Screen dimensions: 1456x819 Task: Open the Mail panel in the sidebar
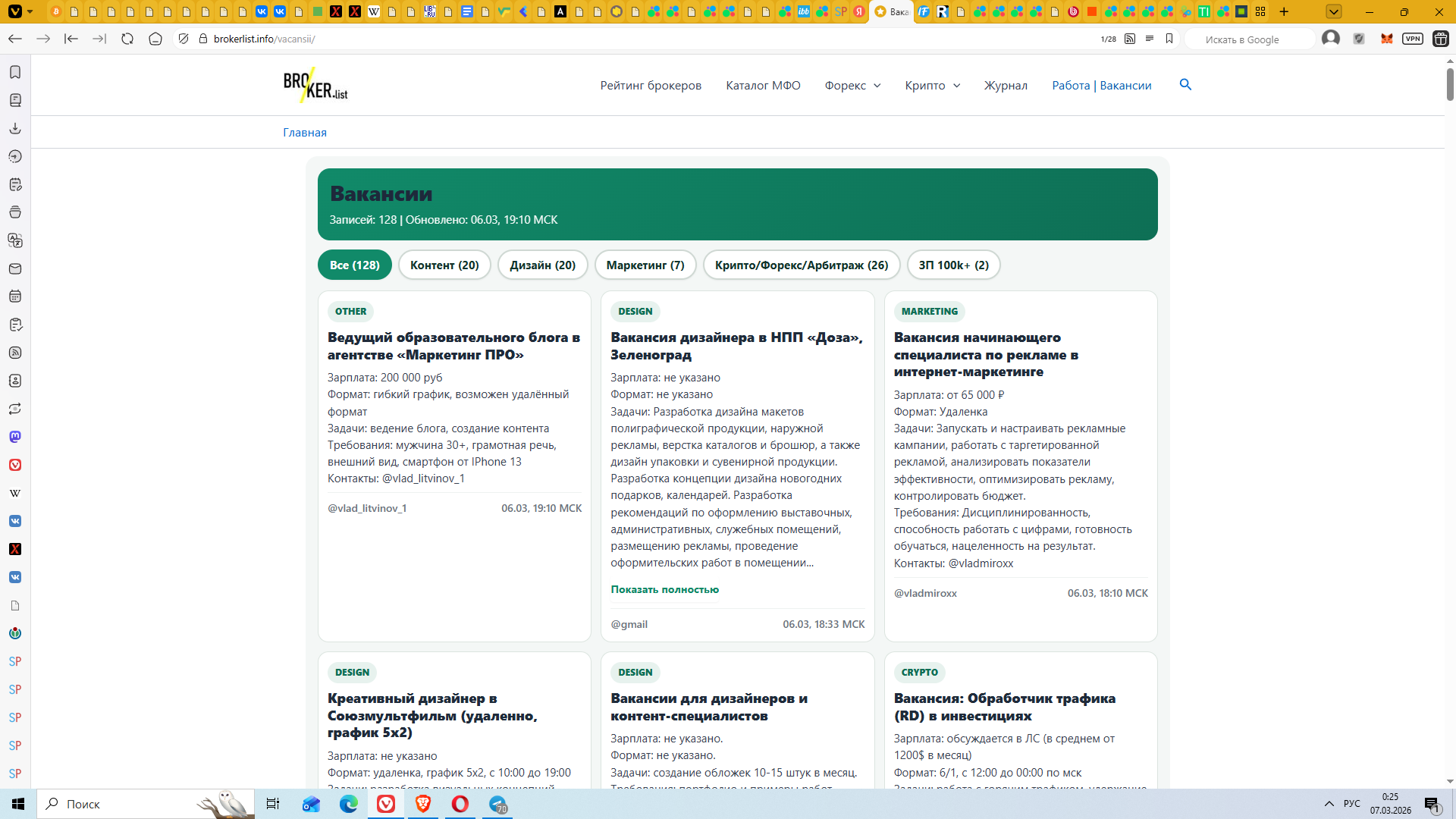point(15,268)
